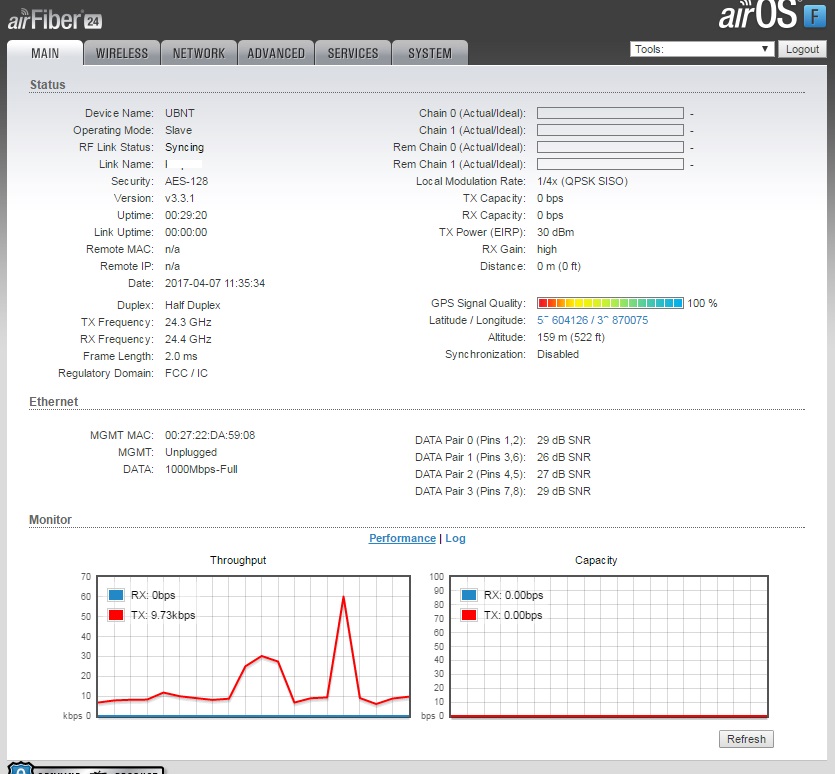Expand the Tools dropdown
This screenshot has width=835, height=774.
tap(702, 49)
